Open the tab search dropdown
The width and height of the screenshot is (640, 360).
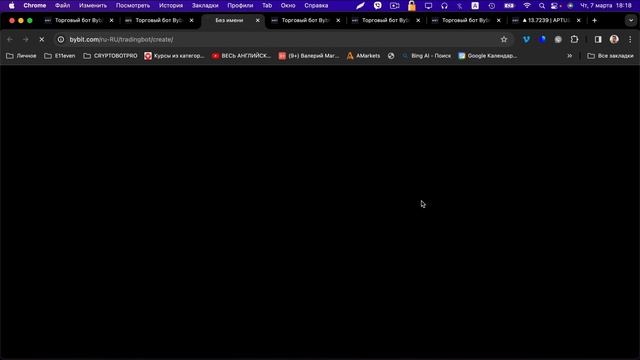pos(631,20)
